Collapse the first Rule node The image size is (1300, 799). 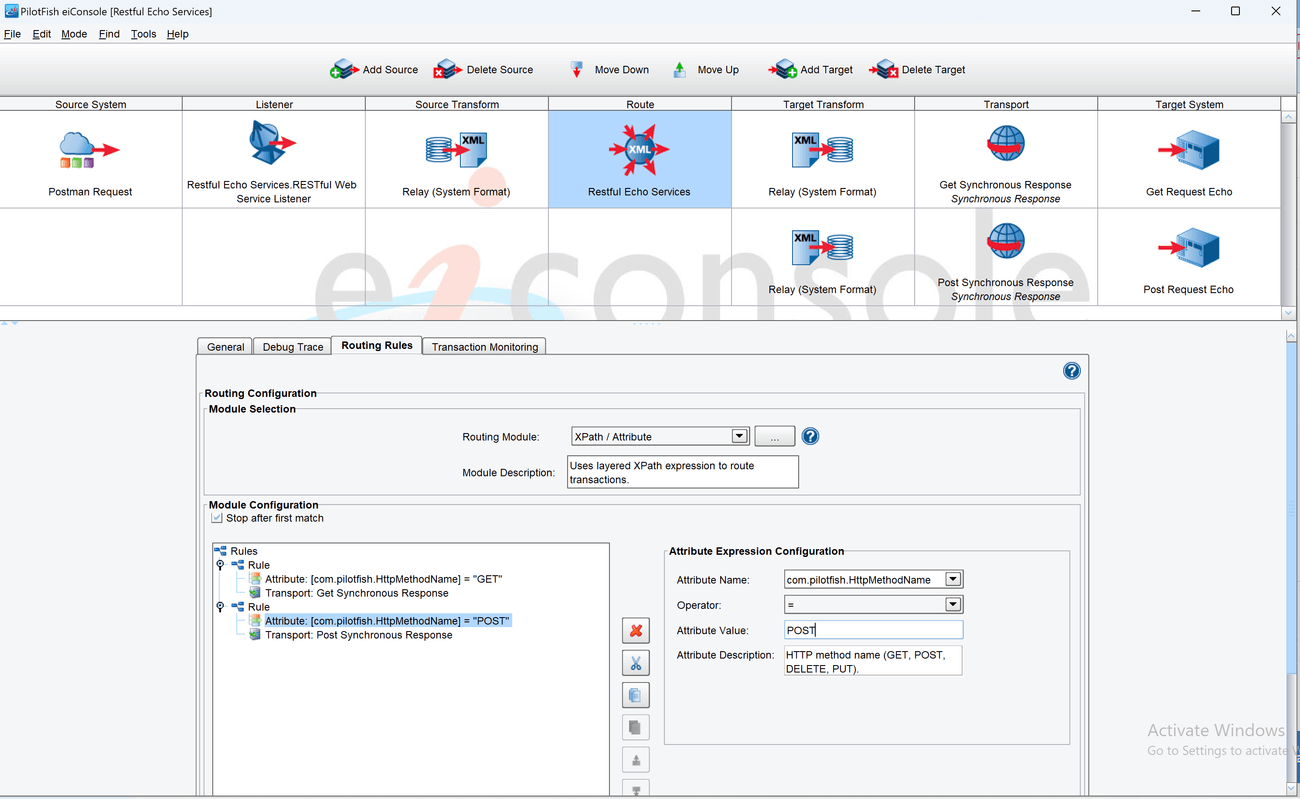pos(220,565)
